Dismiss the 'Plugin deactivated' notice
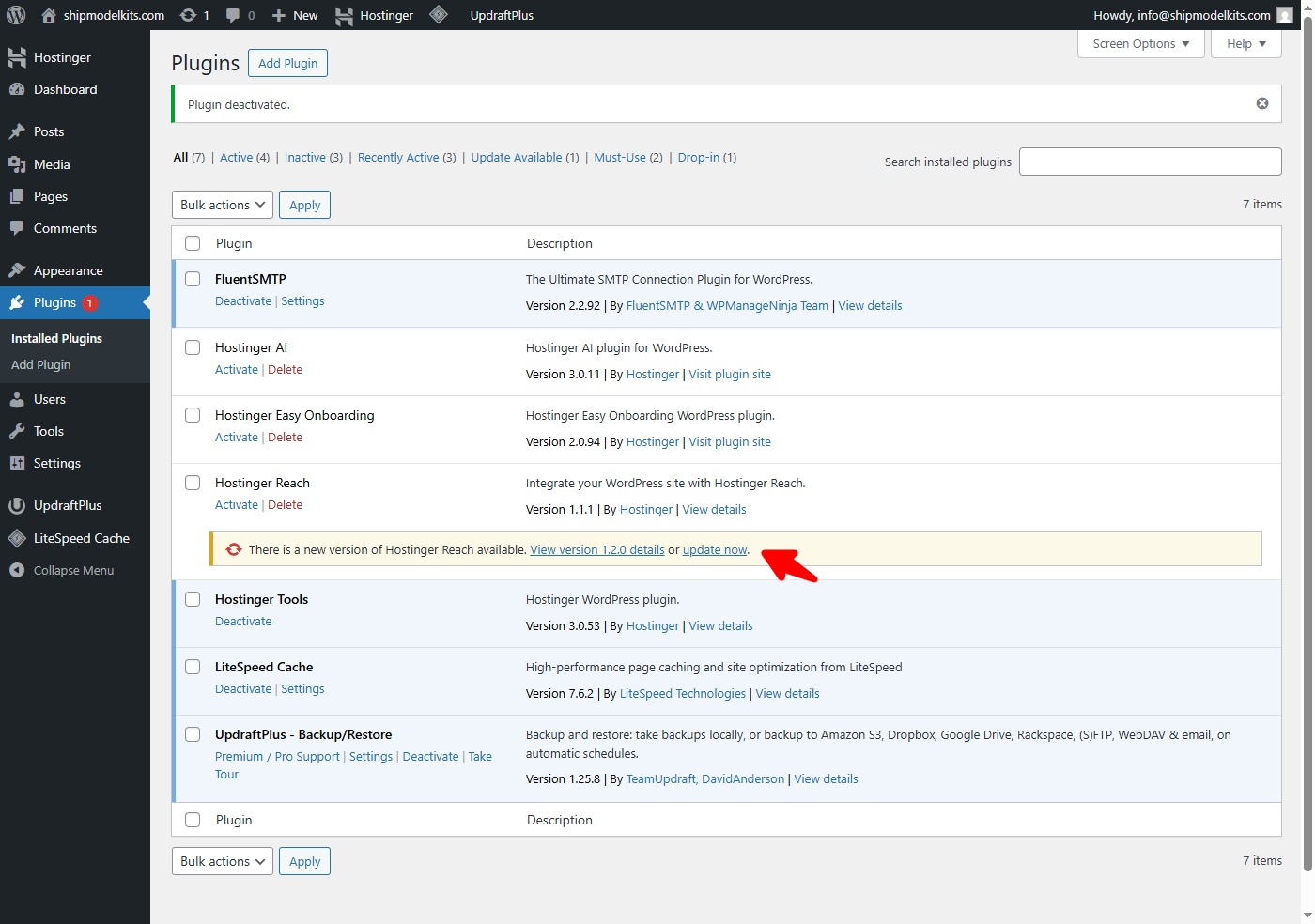 (x=1262, y=103)
